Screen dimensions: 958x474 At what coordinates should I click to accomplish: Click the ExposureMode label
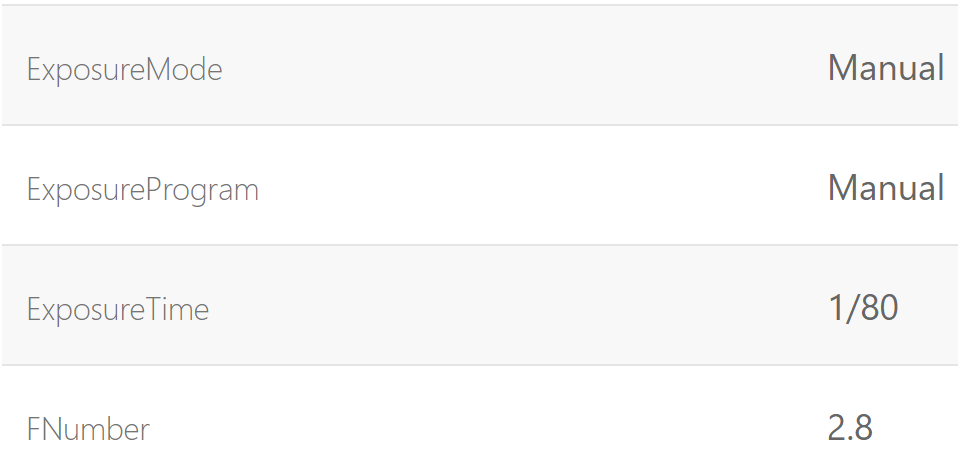coord(124,70)
